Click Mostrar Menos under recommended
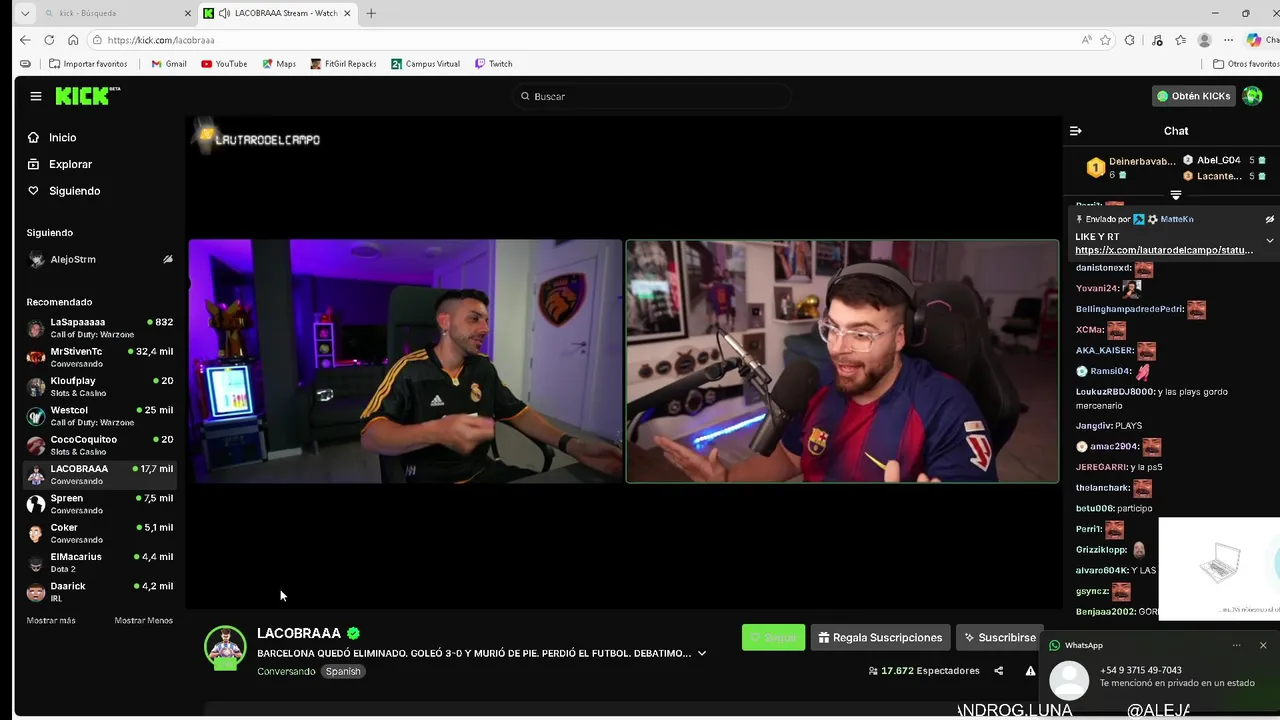 (143, 621)
